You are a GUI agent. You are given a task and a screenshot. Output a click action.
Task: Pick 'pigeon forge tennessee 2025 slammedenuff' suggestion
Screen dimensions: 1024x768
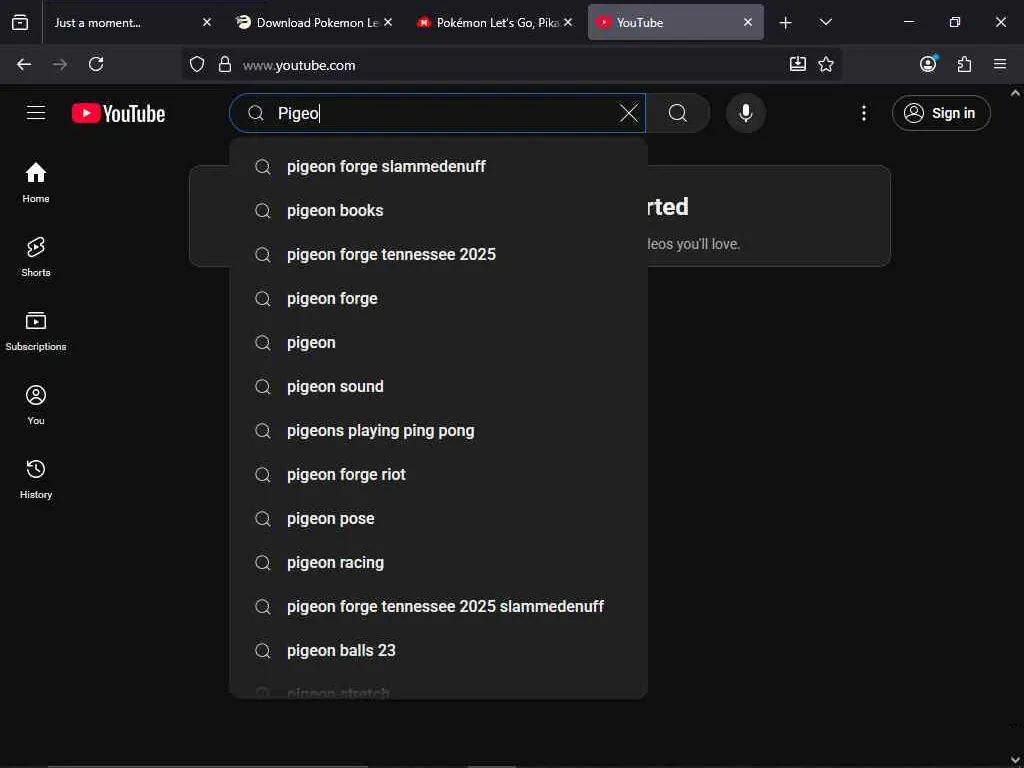tap(438, 606)
